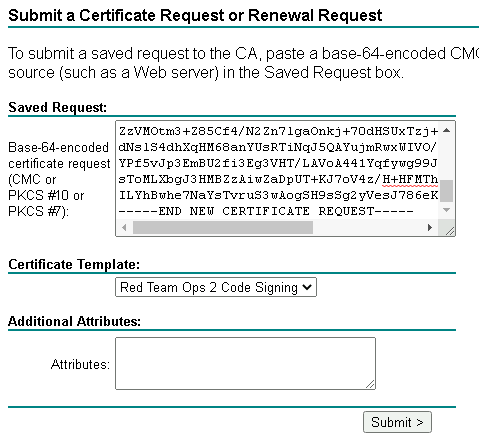Image resolution: width=479 pixels, height=442 pixels.
Task: Click the line starting with dNslS4dhXq
Action: point(277,147)
